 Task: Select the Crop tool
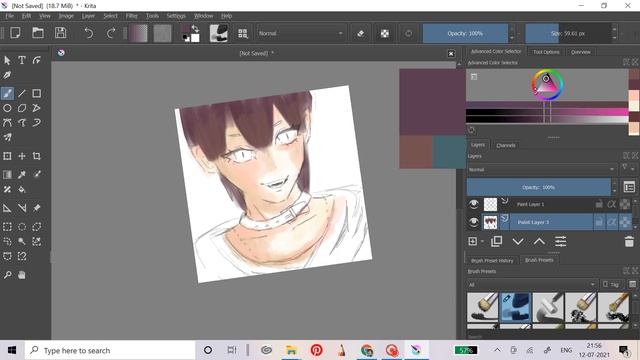pyautogui.click(x=37, y=156)
